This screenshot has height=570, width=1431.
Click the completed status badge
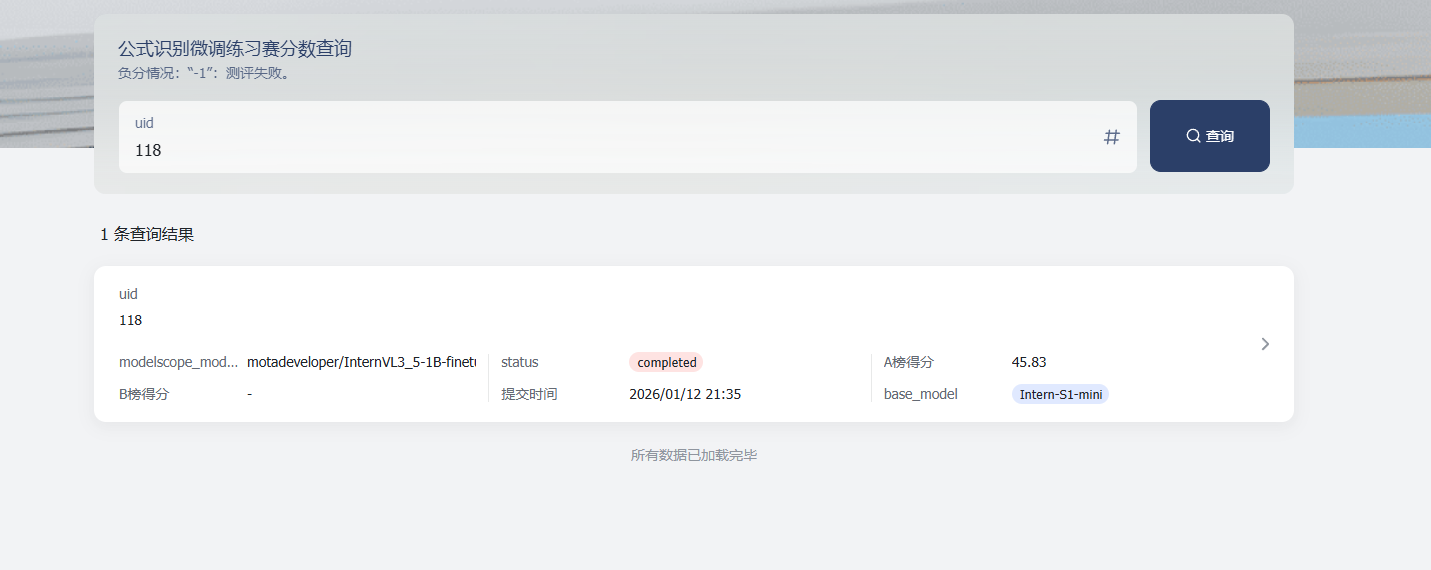[666, 362]
